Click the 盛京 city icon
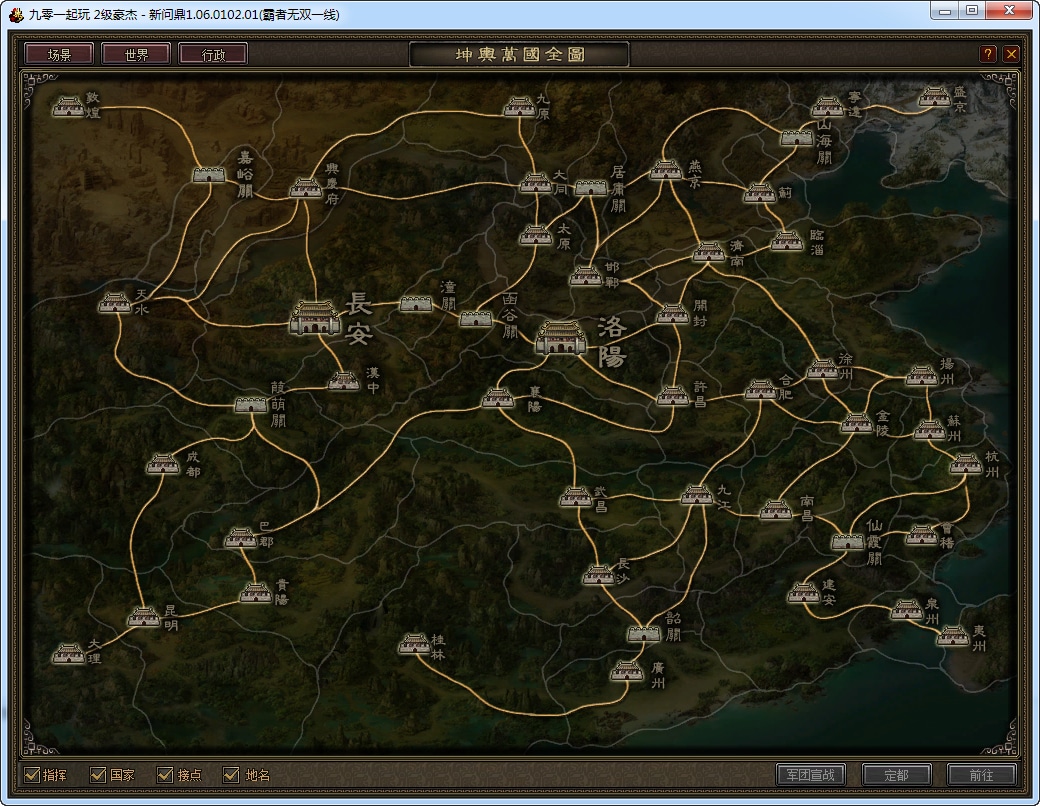The height and width of the screenshot is (806, 1040). (x=934, y=97)
